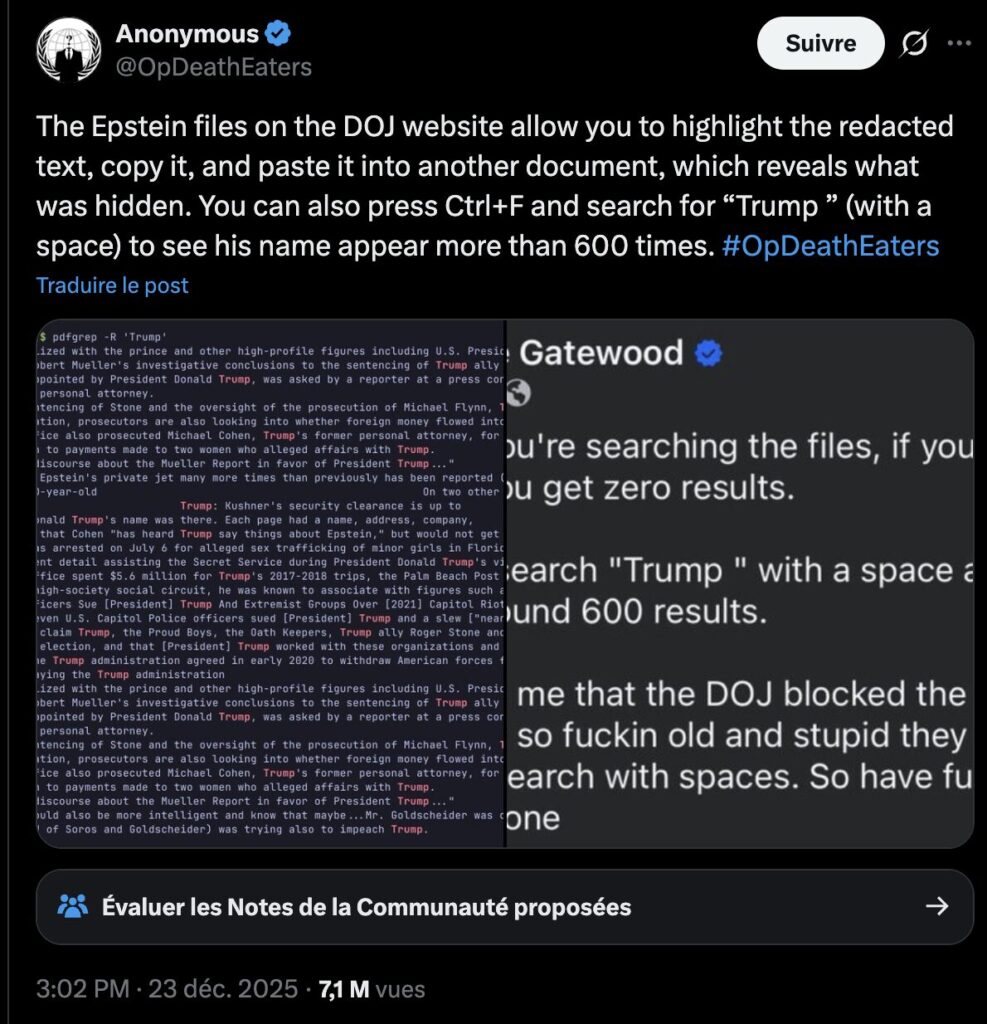The image size is (987, 1024).
Task: Click the right-arrow icon on the Community Notes bar
Action: pos(938,906)
